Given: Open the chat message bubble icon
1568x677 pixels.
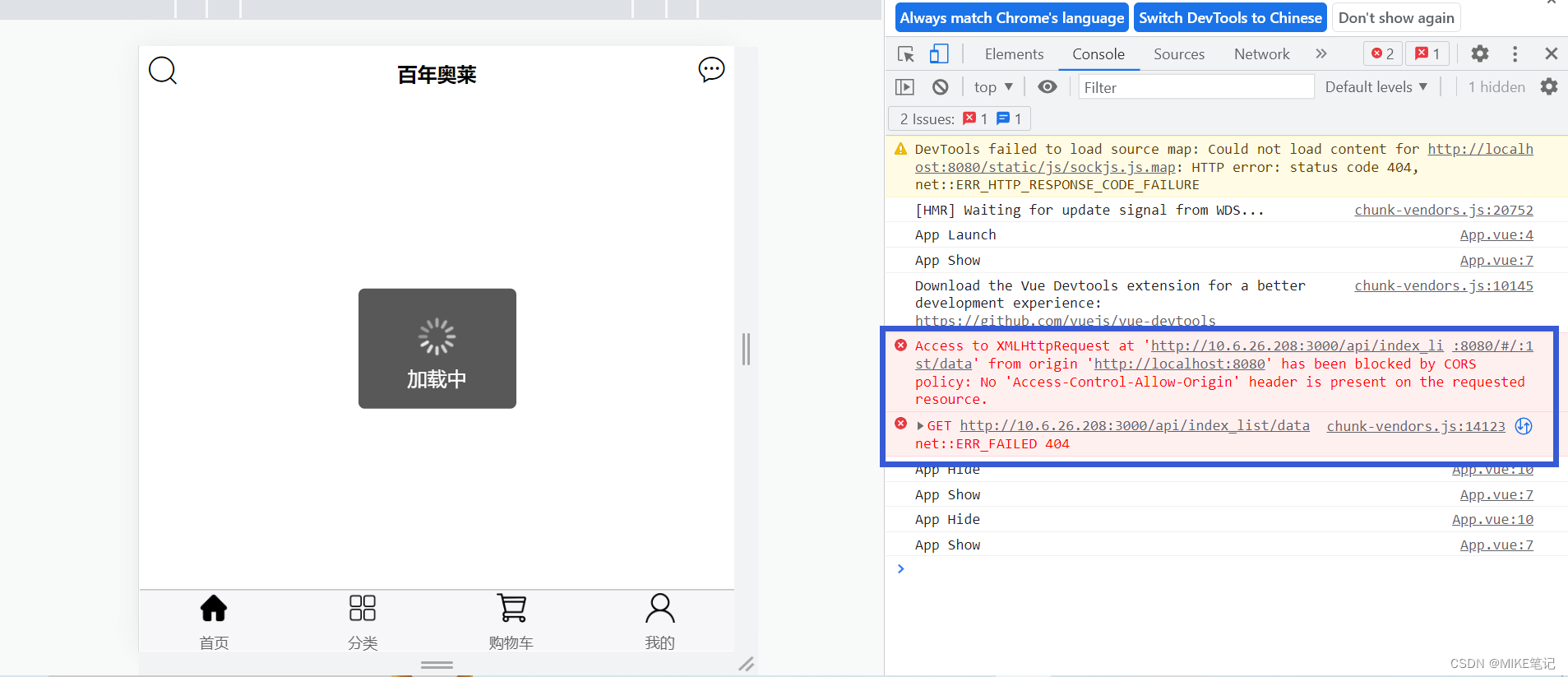Looking at the screenshot, I should (711, 69).
